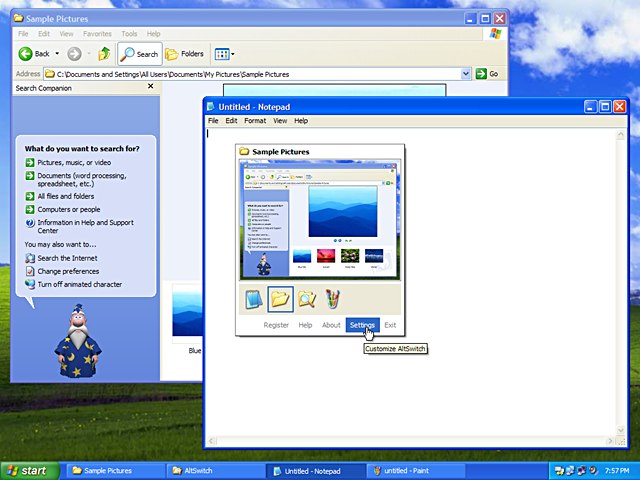Open the Views dropdown arrow in Explorer
The image size is (640, 480).
233,54
